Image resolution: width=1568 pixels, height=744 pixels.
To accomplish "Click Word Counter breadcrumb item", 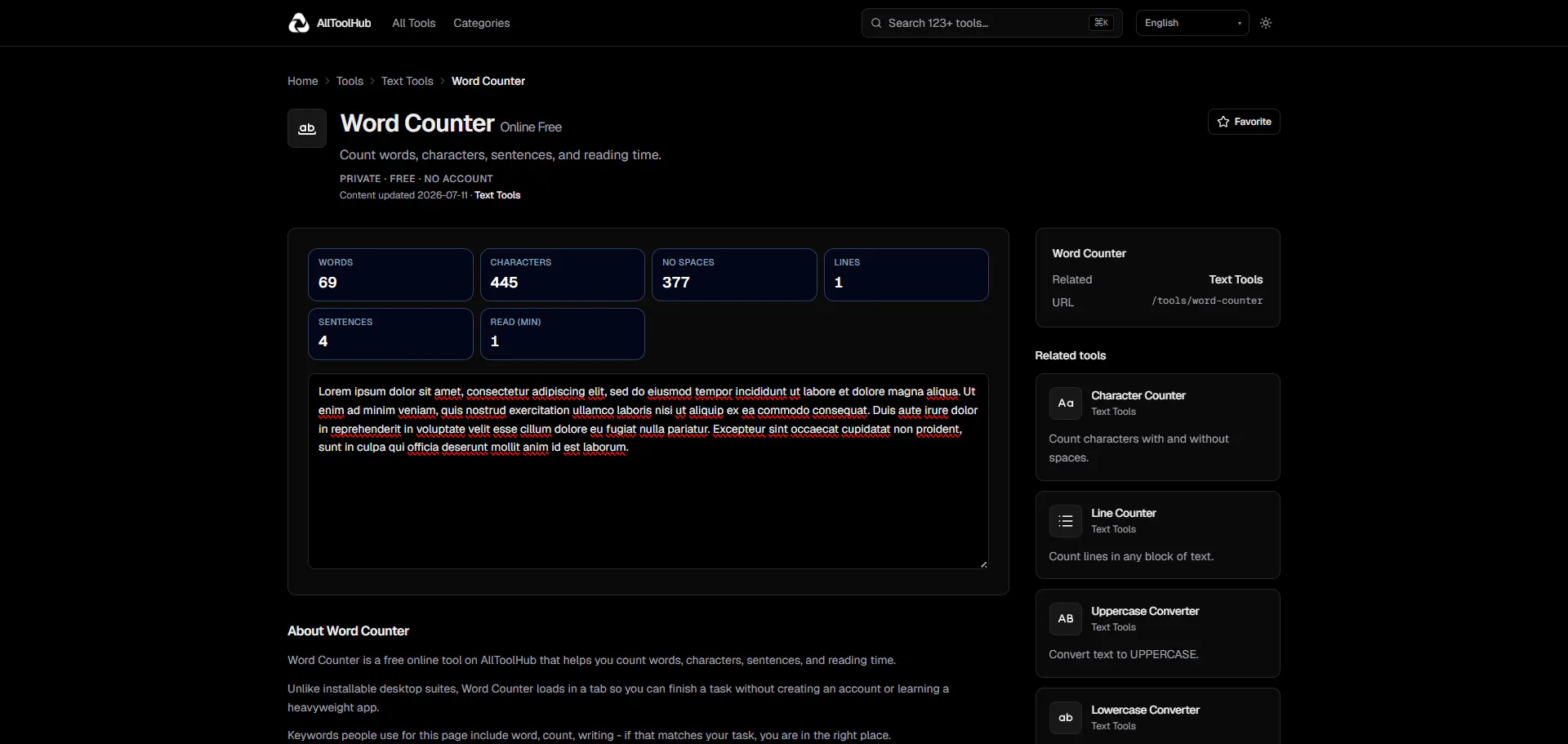I will point(488,81).
